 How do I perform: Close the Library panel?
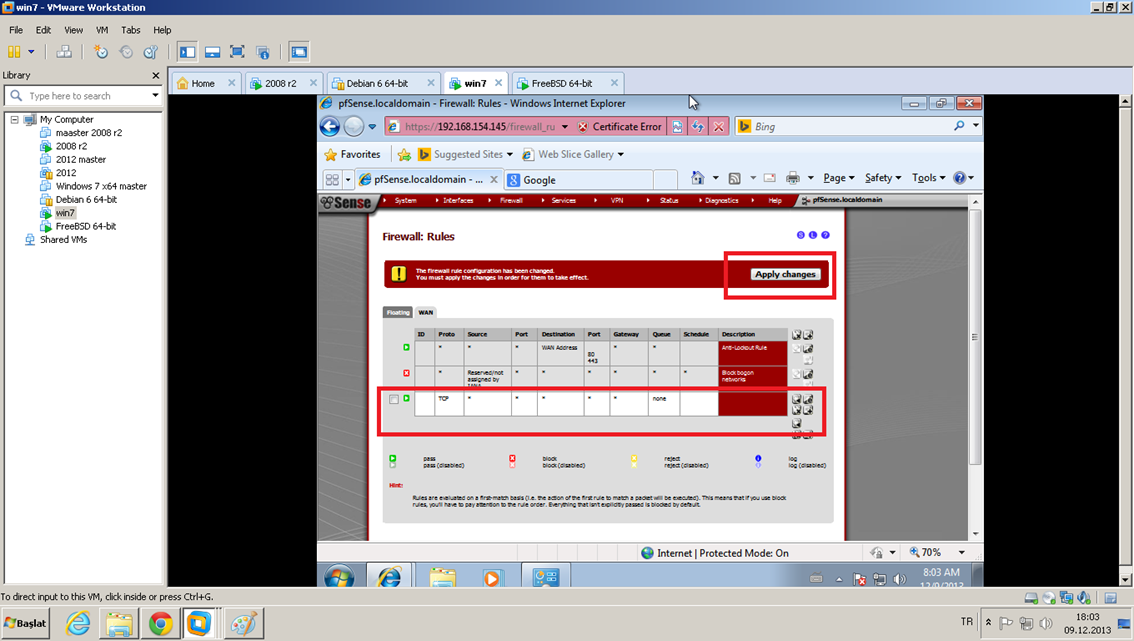(x=155, y=75)
